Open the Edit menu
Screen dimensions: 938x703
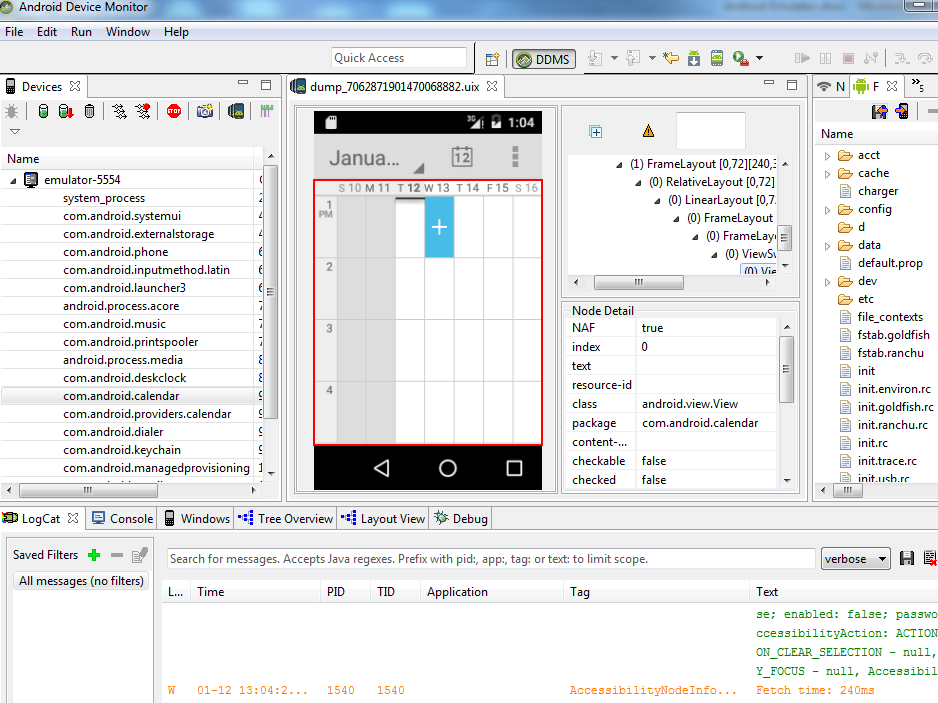47,32
